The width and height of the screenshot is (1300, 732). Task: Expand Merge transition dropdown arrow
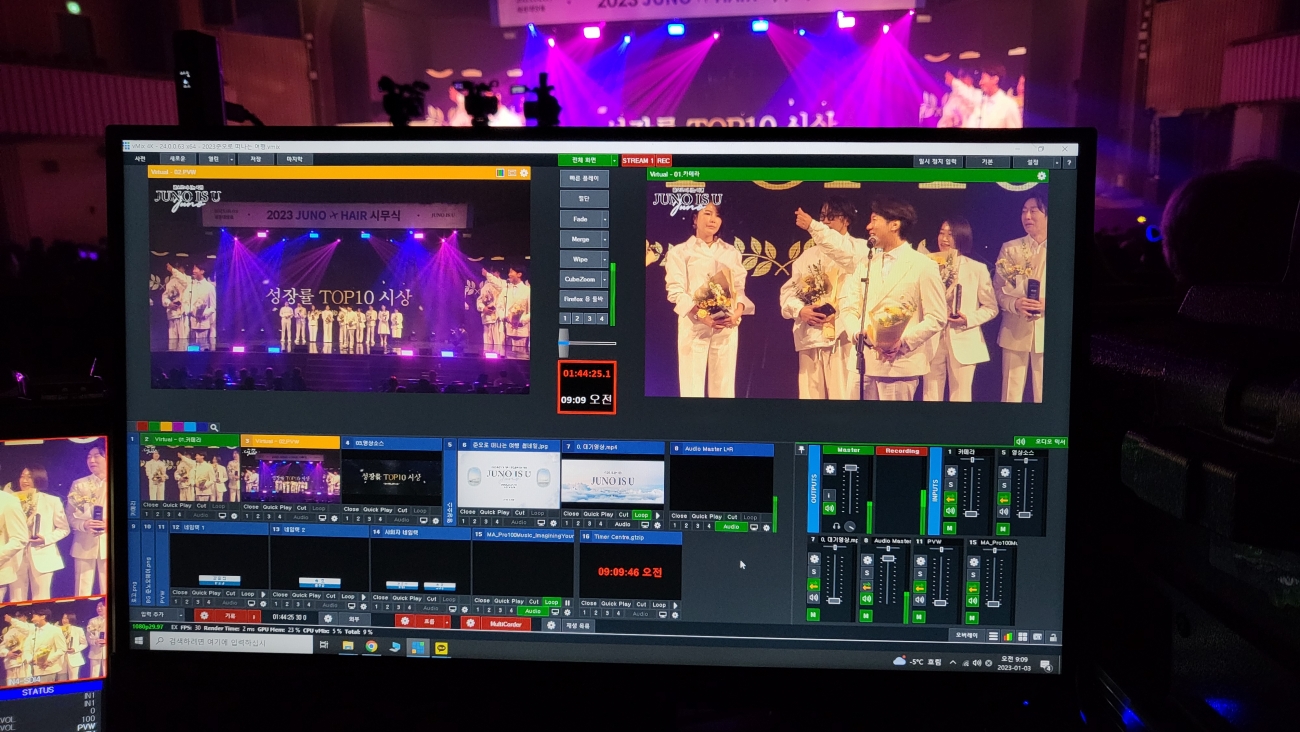tap(605, 239)
